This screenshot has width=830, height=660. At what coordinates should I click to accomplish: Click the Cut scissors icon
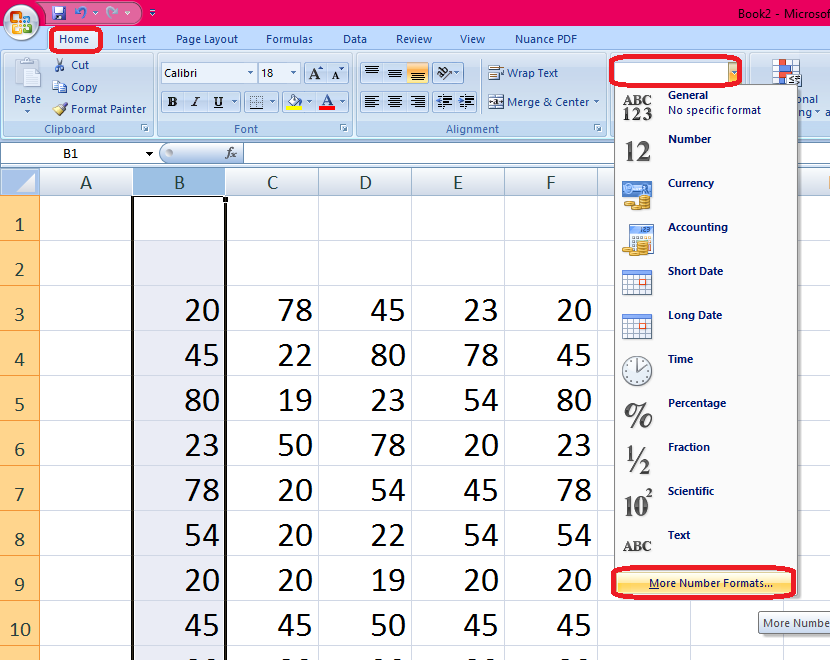click(x=59, y=64)
